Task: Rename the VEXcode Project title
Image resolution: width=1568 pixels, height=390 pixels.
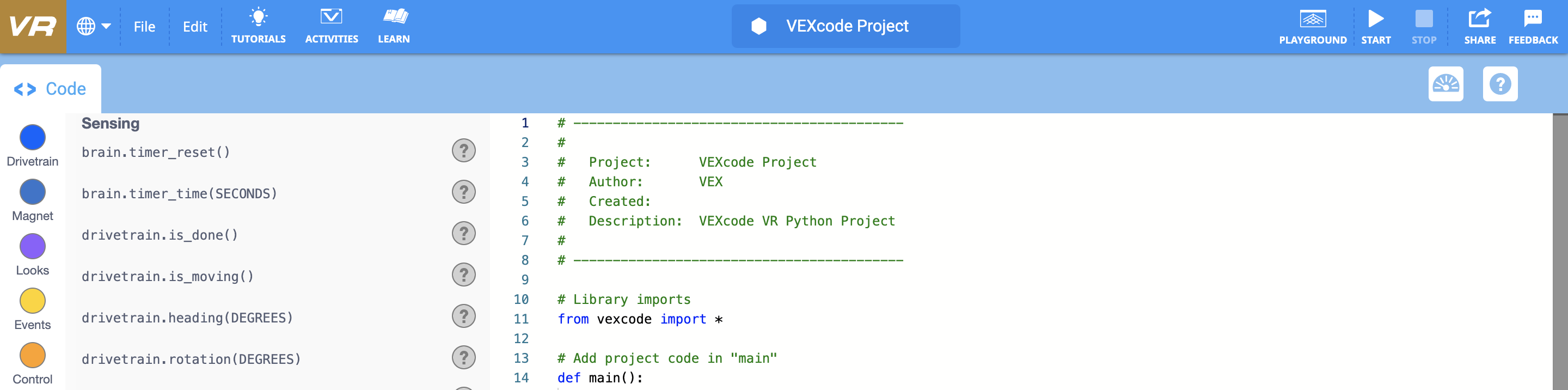Action: click(846, 26)
